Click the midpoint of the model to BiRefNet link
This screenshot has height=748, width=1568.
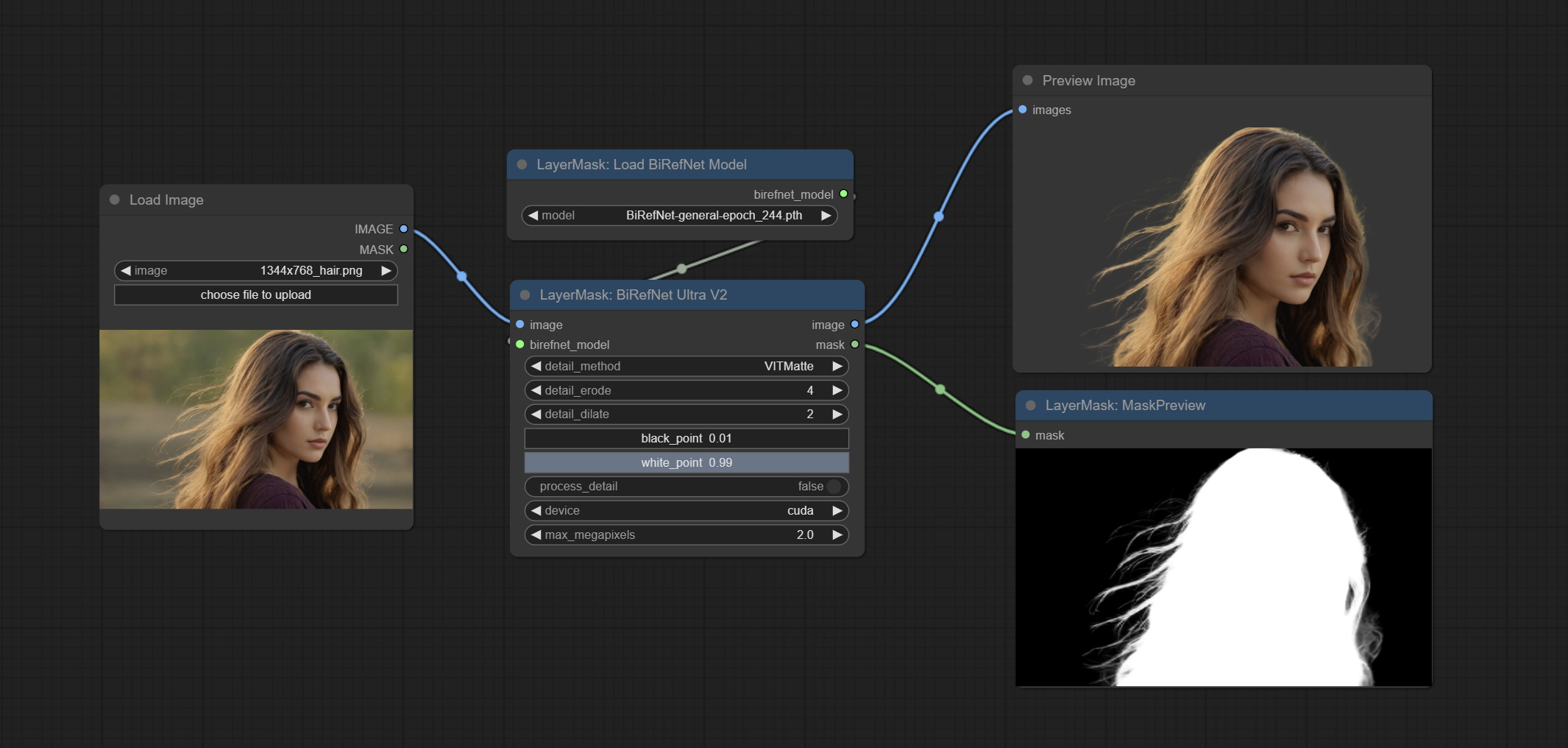coord(681,269)
